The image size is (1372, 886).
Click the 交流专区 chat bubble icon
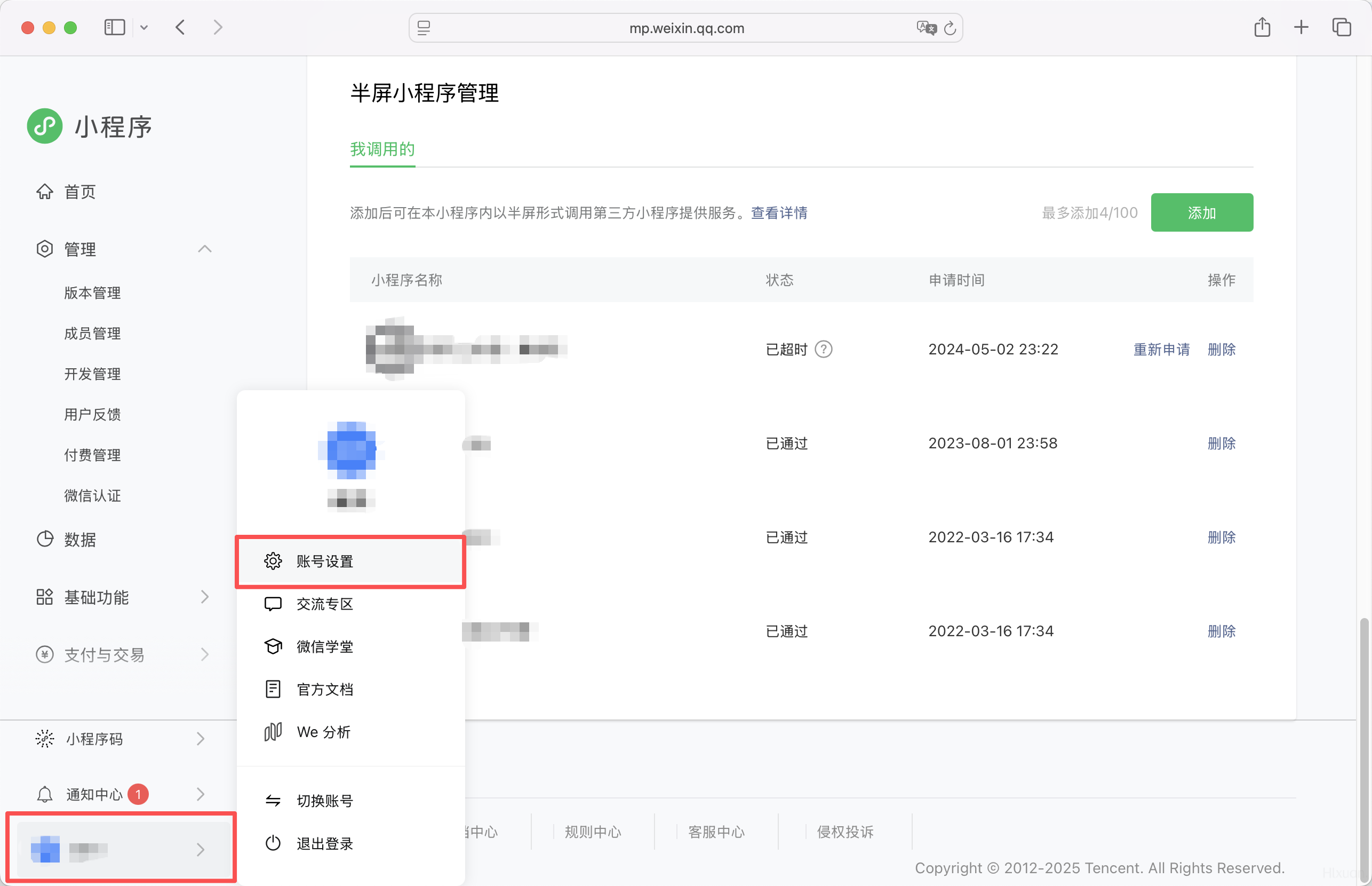(x=273, y=604)
